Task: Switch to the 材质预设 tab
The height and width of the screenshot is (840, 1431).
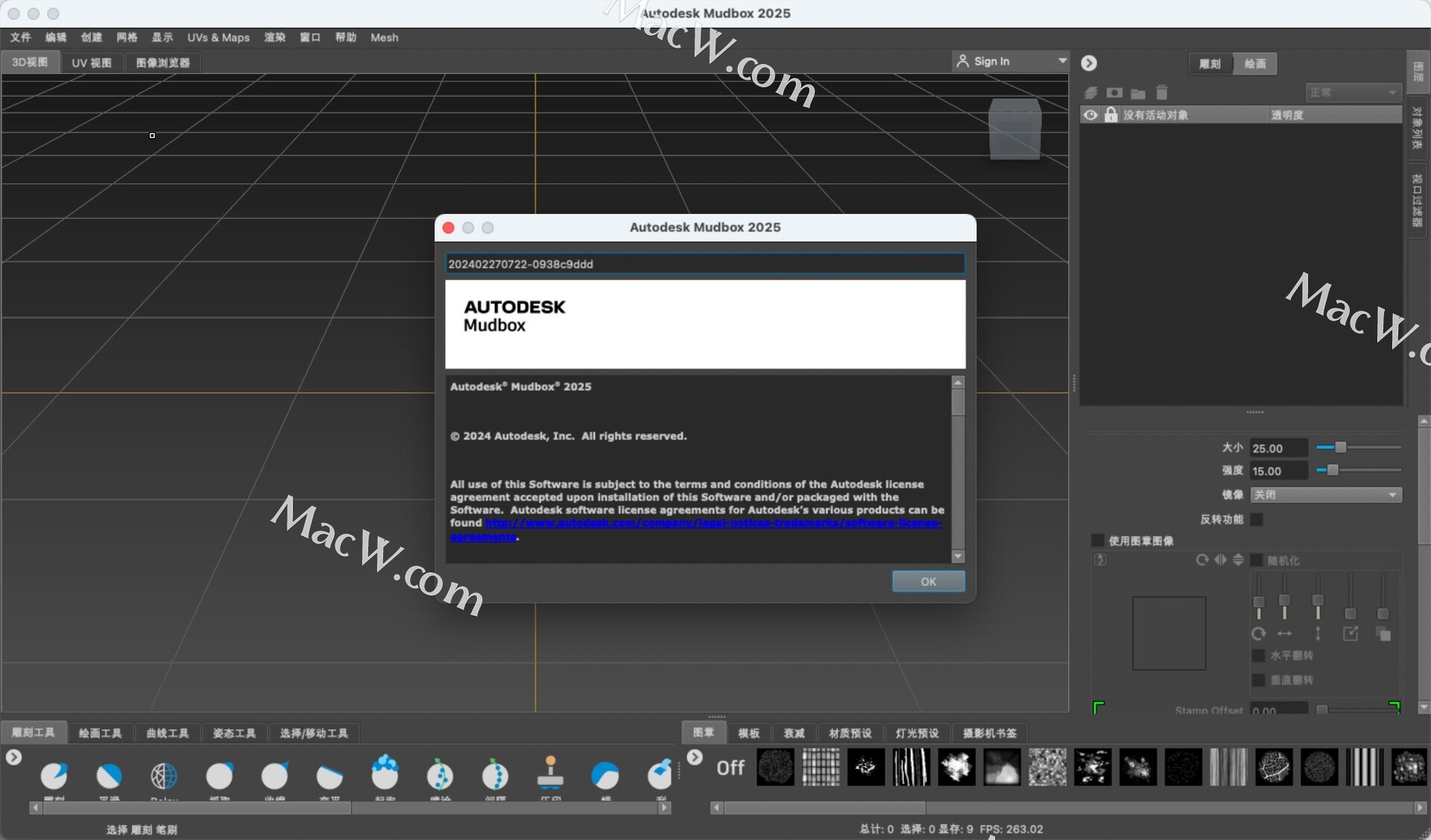Action: 850,733
